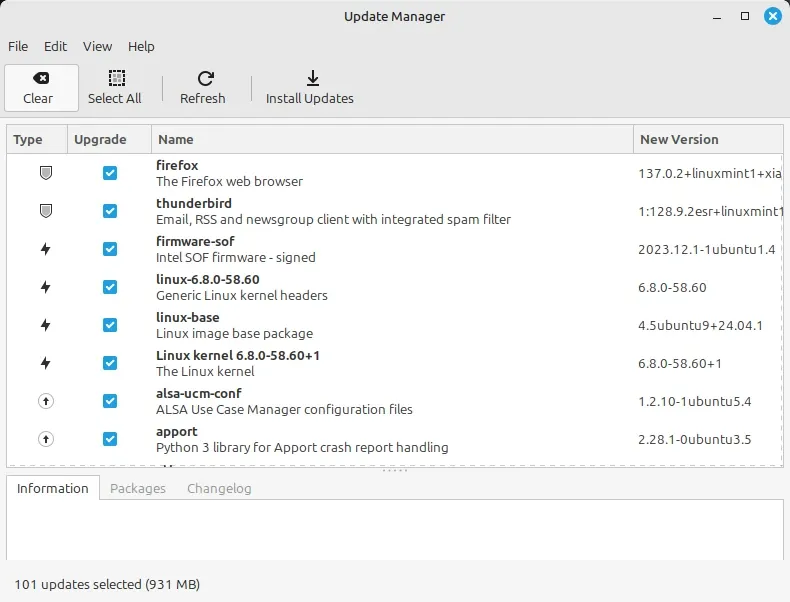This screenshot has width=790, height=602.
Task: Select the apport package name
Action: point(176,432)
